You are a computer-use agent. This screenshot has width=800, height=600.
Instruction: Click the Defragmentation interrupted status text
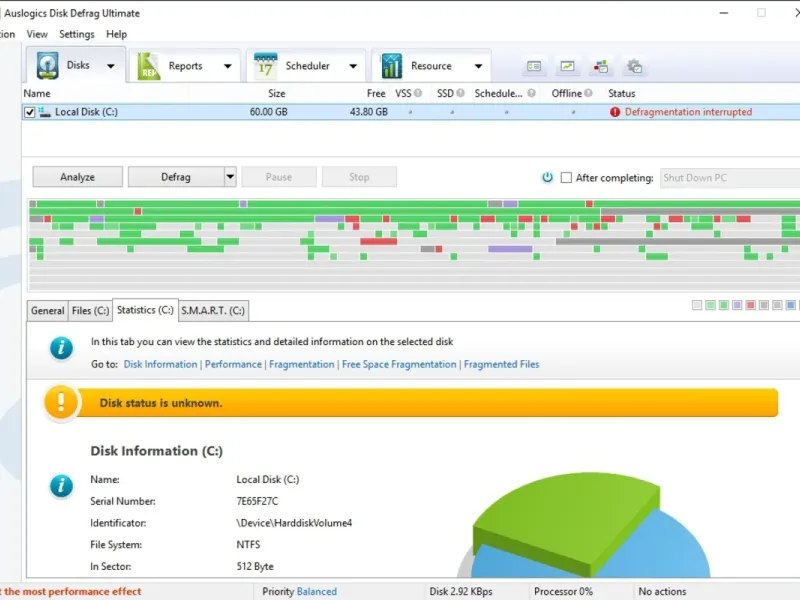click(688, 112)
